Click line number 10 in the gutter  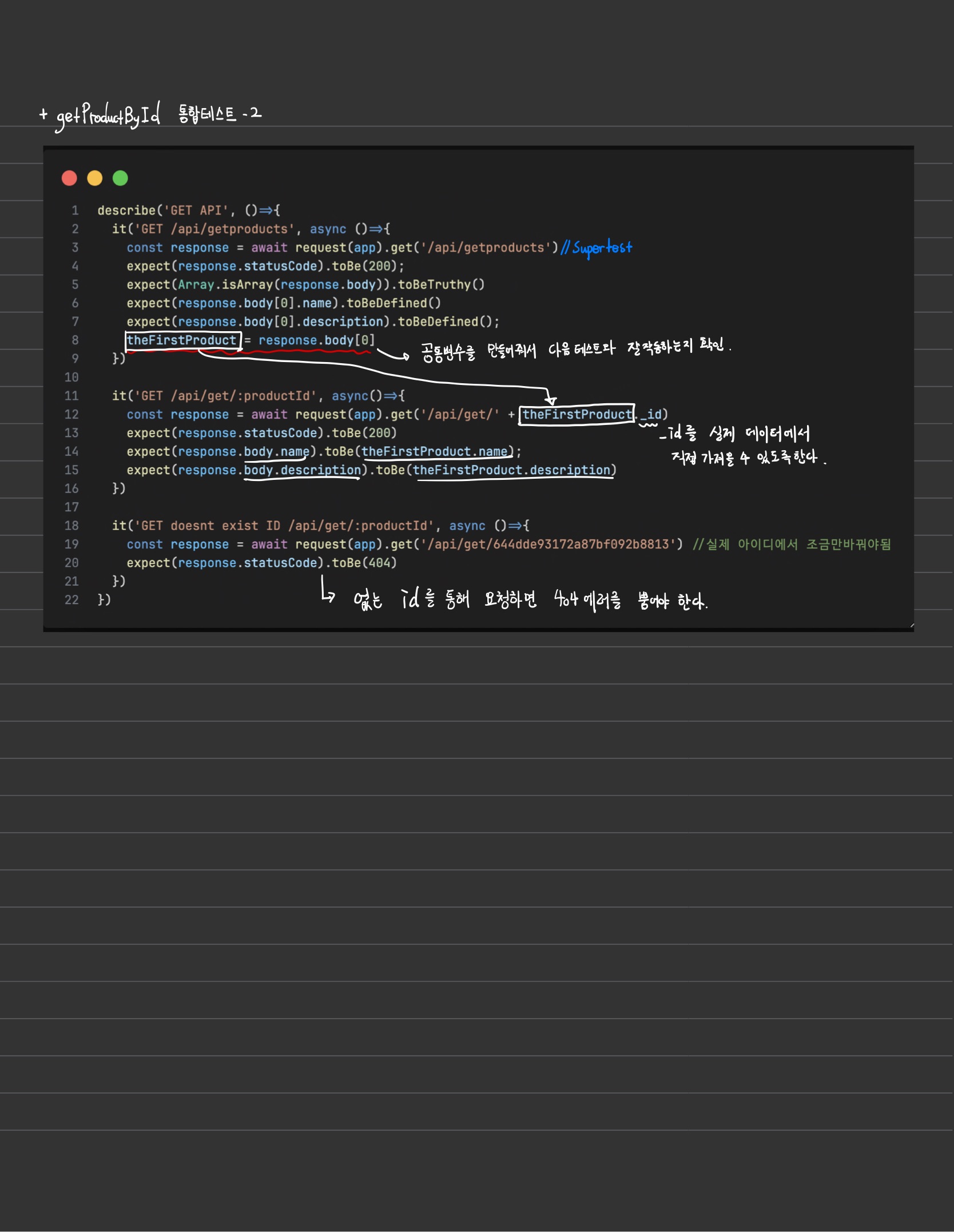tap(71, 377)
